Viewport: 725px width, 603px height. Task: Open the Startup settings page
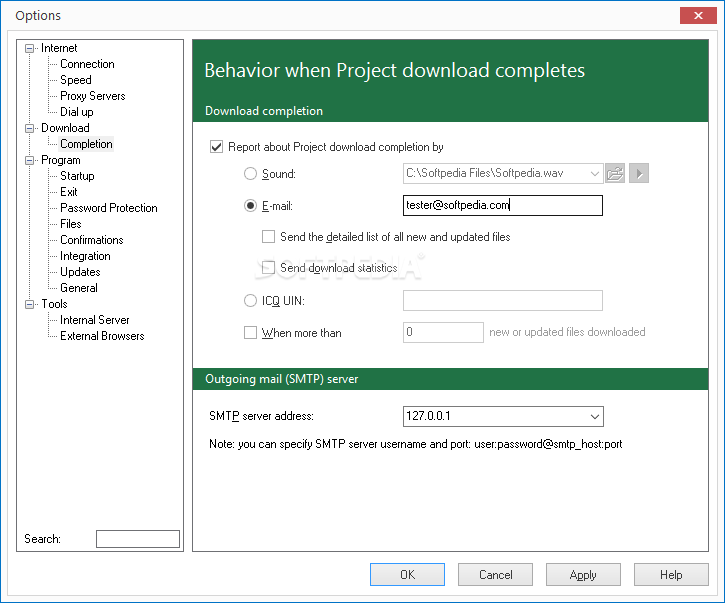77,176
